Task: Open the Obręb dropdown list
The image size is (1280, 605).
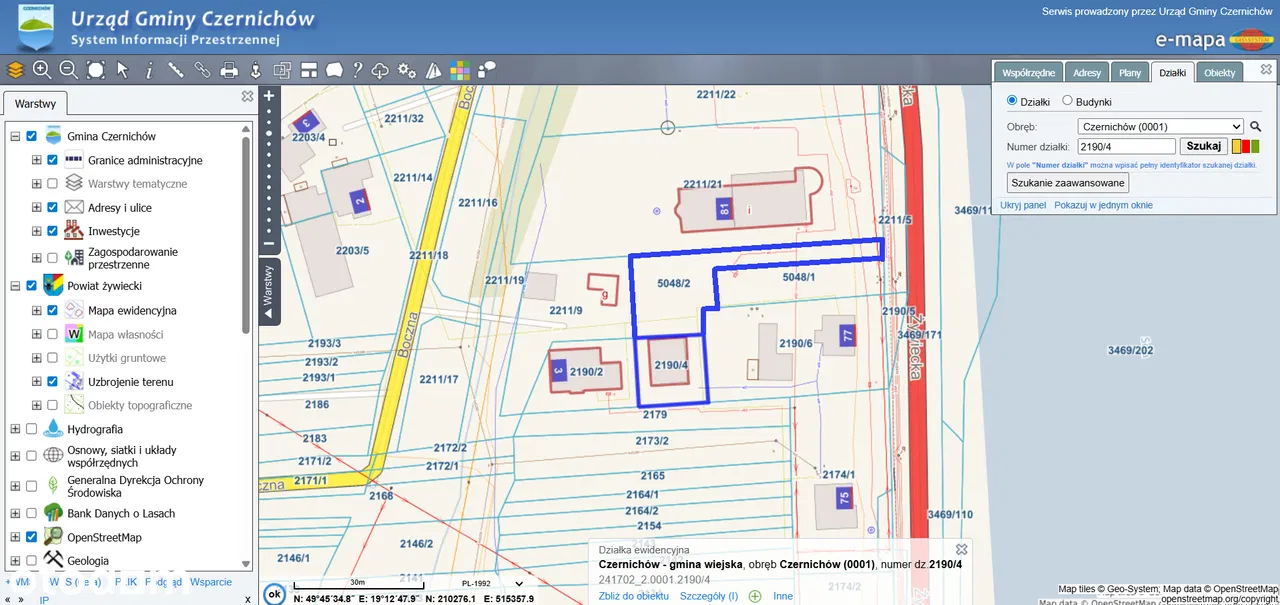Action: coord(1160,127)
